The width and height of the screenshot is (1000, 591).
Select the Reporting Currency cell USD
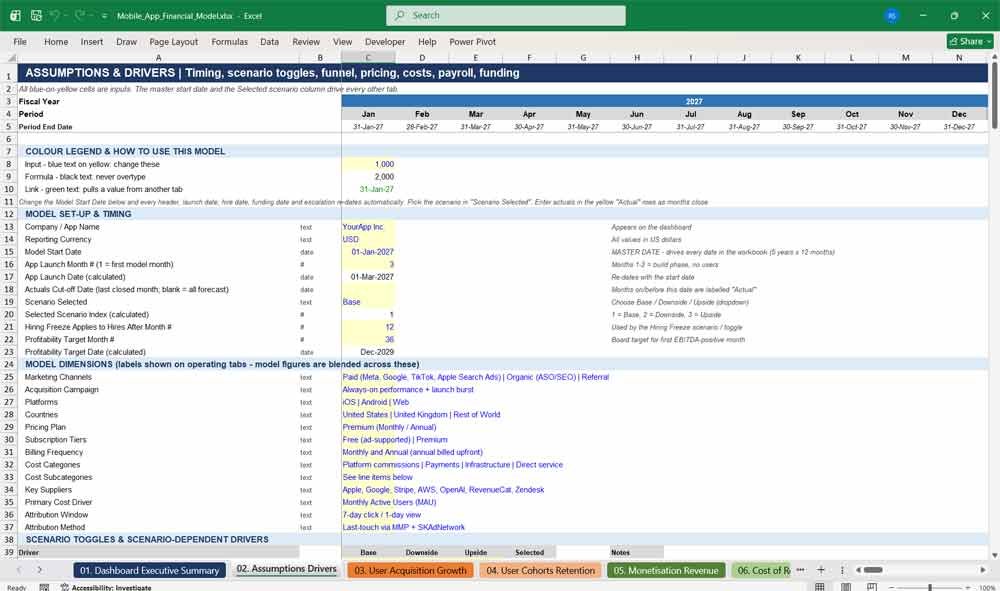[x=368, y=240]
